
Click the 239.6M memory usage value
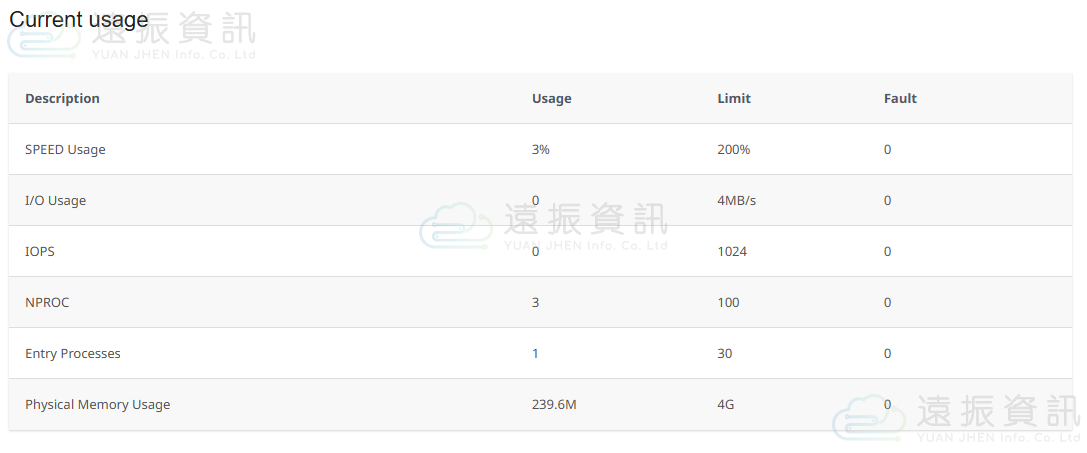[554, 404]
